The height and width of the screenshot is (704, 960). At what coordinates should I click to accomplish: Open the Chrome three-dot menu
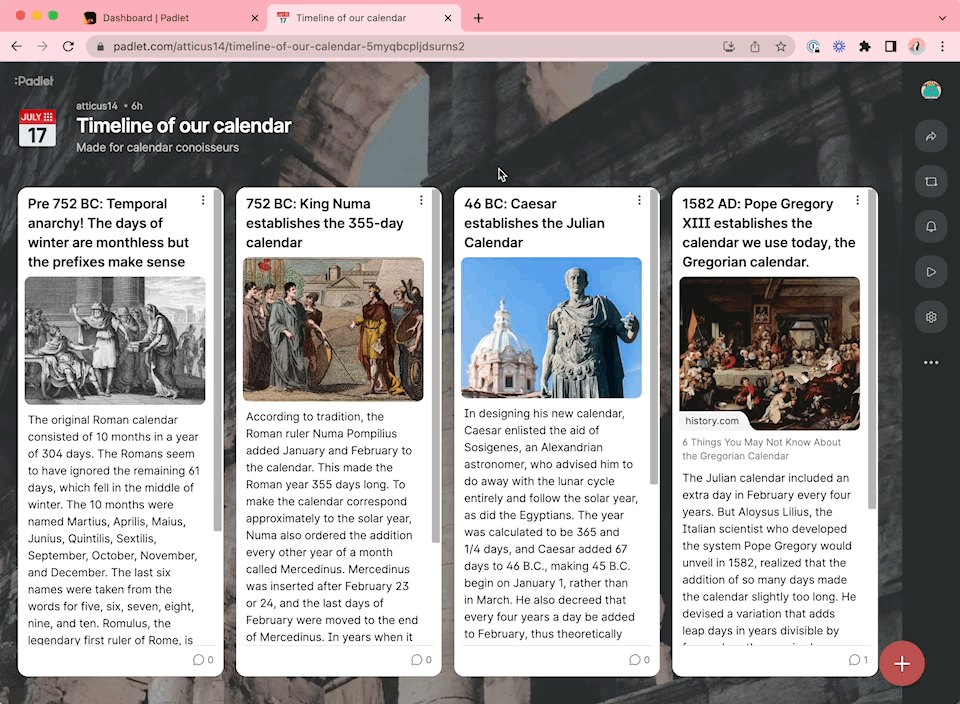942,47
